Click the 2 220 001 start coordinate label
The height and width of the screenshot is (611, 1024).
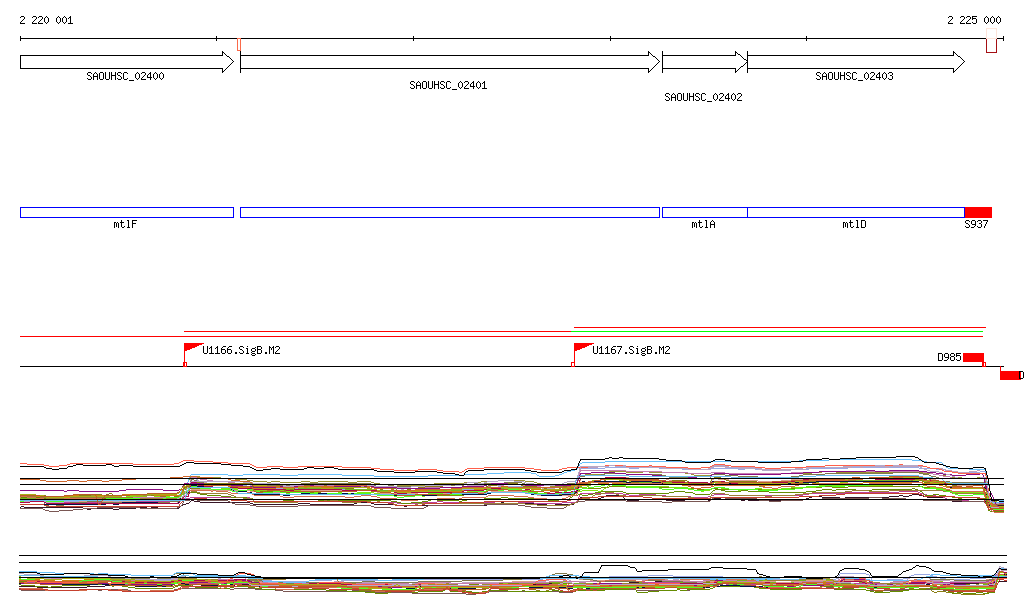[46, 20]
